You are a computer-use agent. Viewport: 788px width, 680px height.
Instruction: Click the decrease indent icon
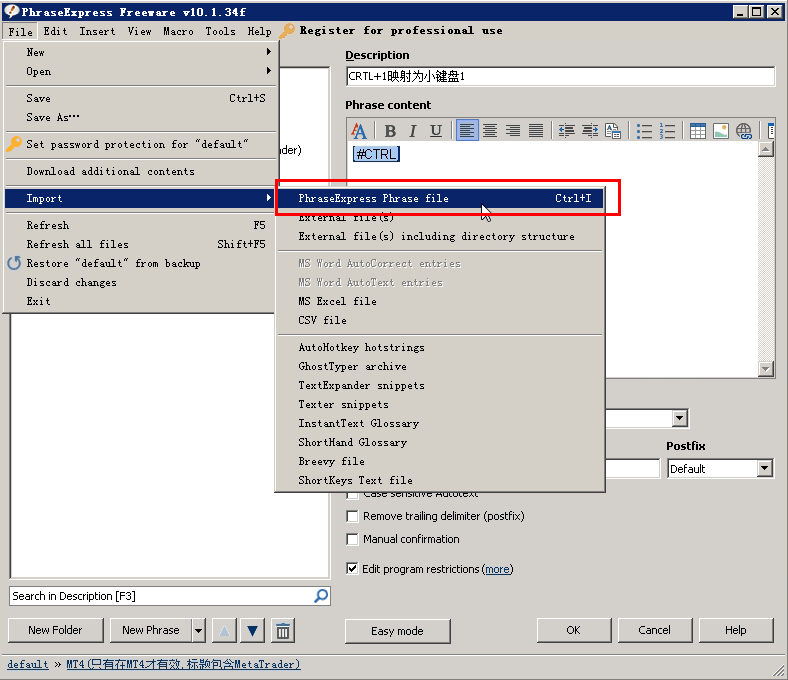pos(567,131)
